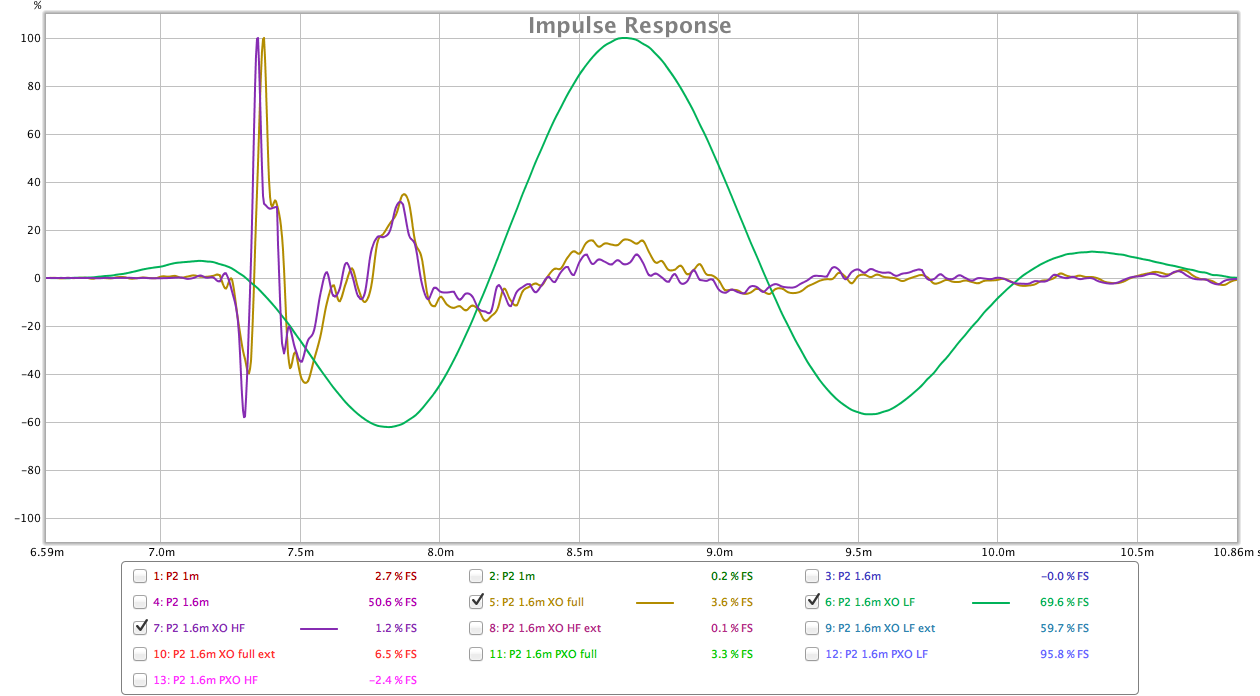Click the 0.1 % FS value
The width and height of the screenshot is (1260, 696).
731,628
